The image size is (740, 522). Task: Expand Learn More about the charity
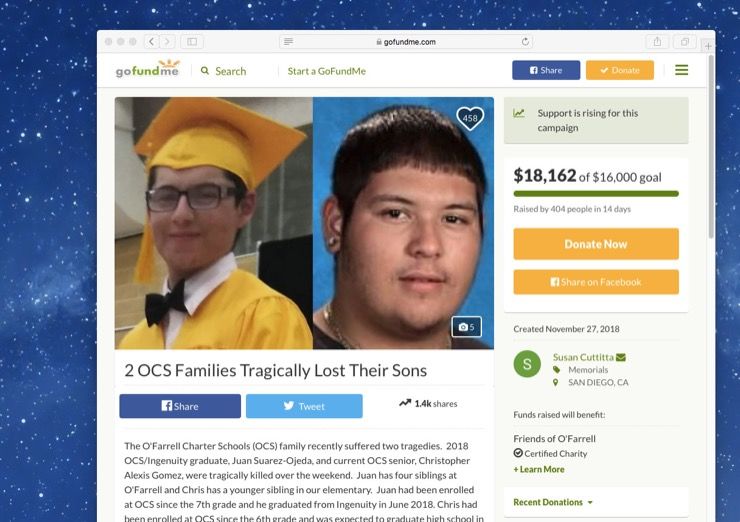click(x=539, y=469)
